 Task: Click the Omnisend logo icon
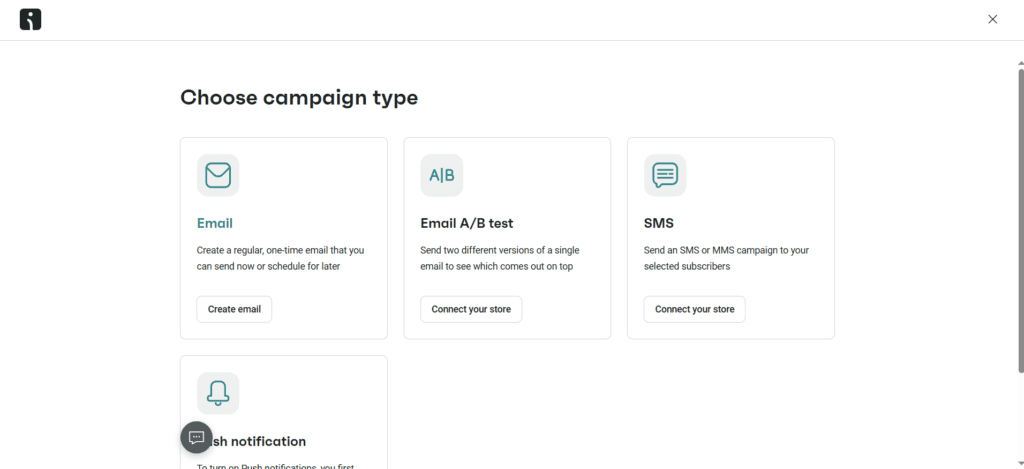30,19
